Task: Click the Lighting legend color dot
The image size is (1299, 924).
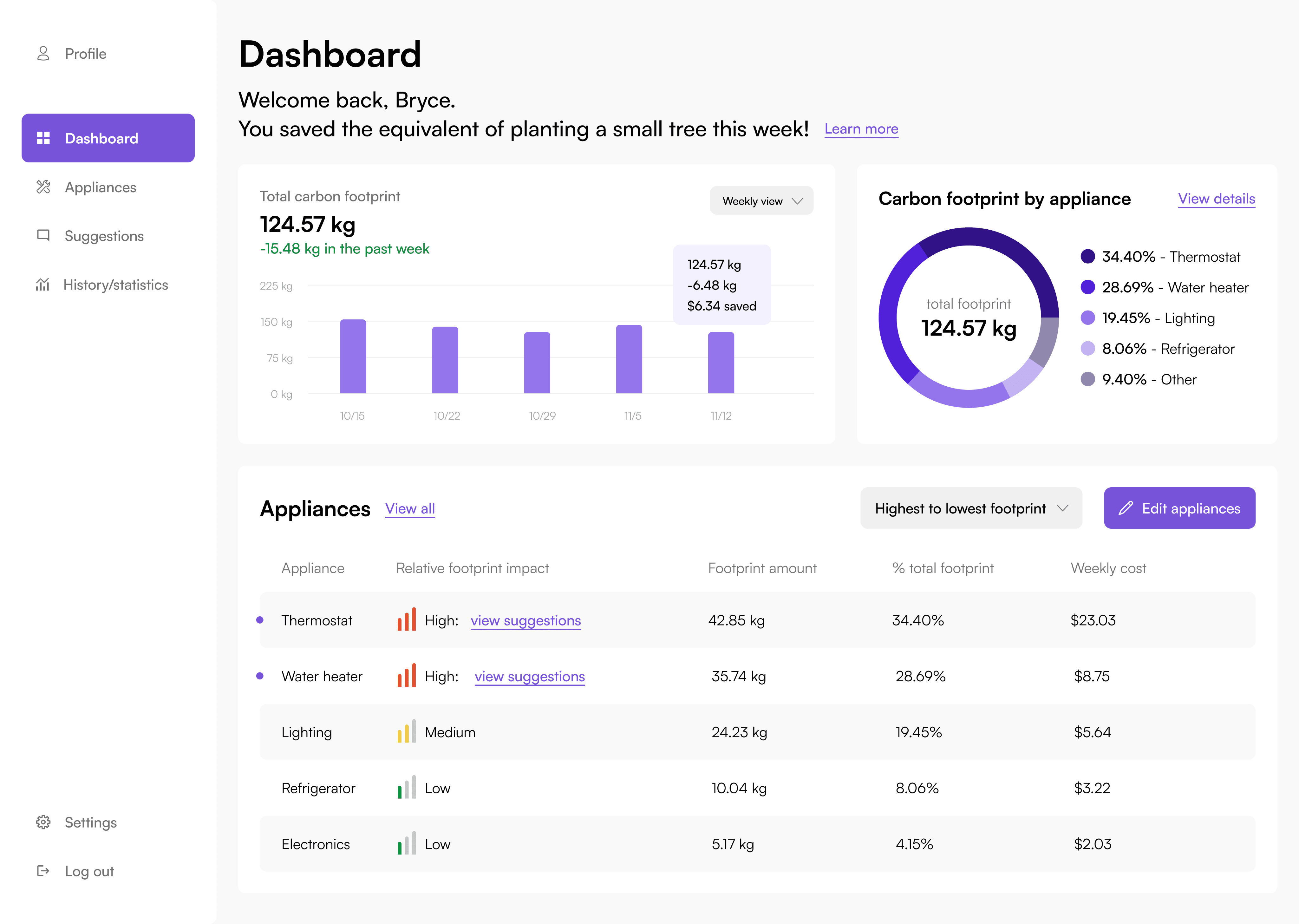Action: pos(1087,318)
